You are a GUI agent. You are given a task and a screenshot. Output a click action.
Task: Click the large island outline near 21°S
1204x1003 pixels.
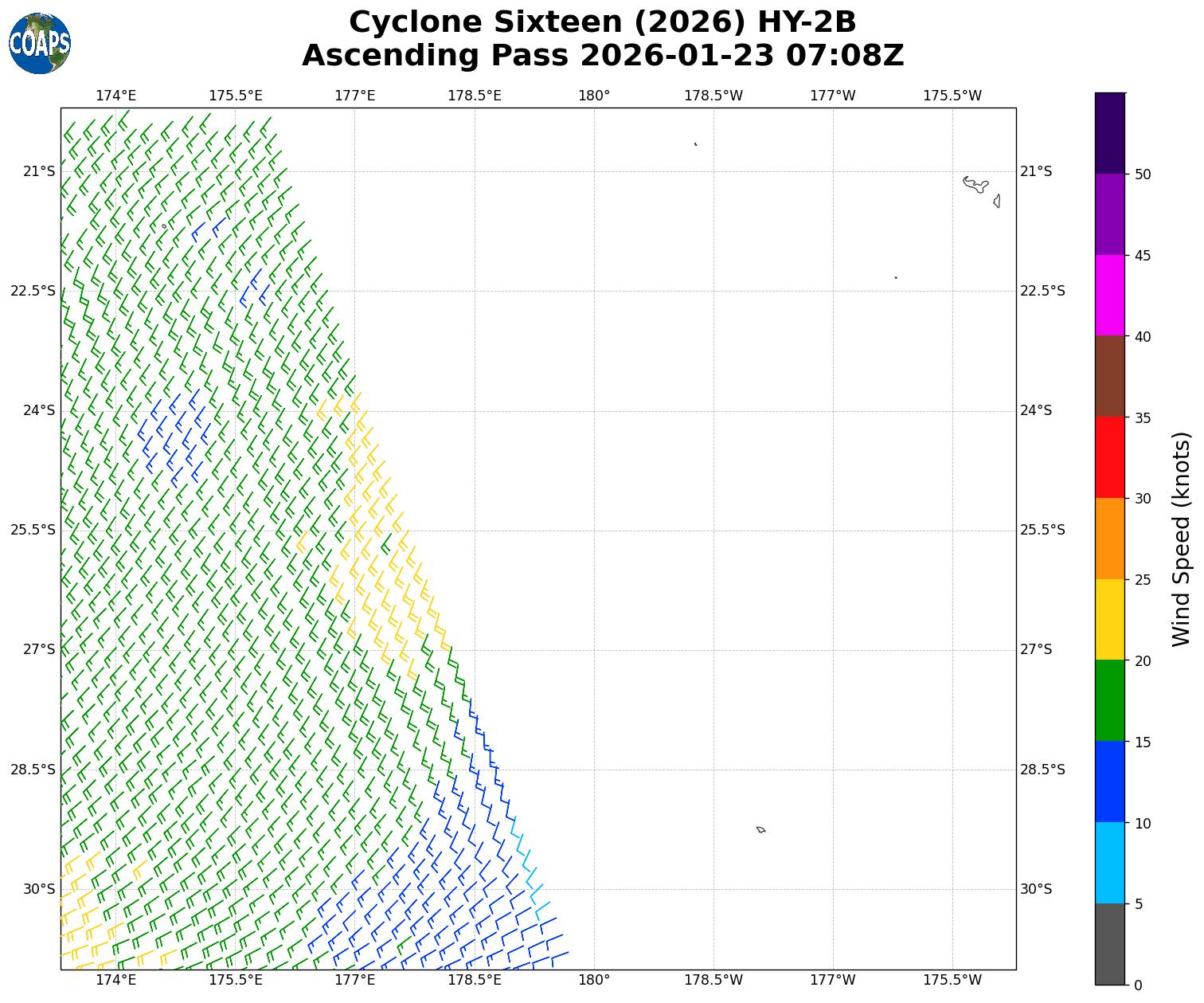pos(975,184)
